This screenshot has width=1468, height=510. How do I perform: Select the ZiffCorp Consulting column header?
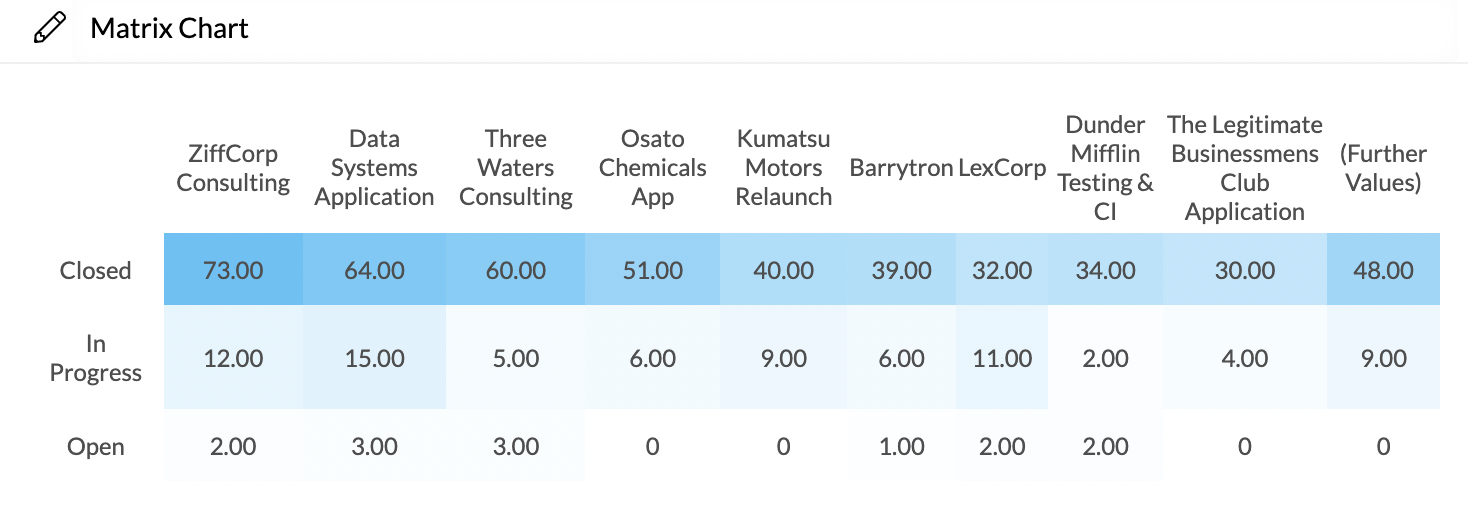(233, 168)
